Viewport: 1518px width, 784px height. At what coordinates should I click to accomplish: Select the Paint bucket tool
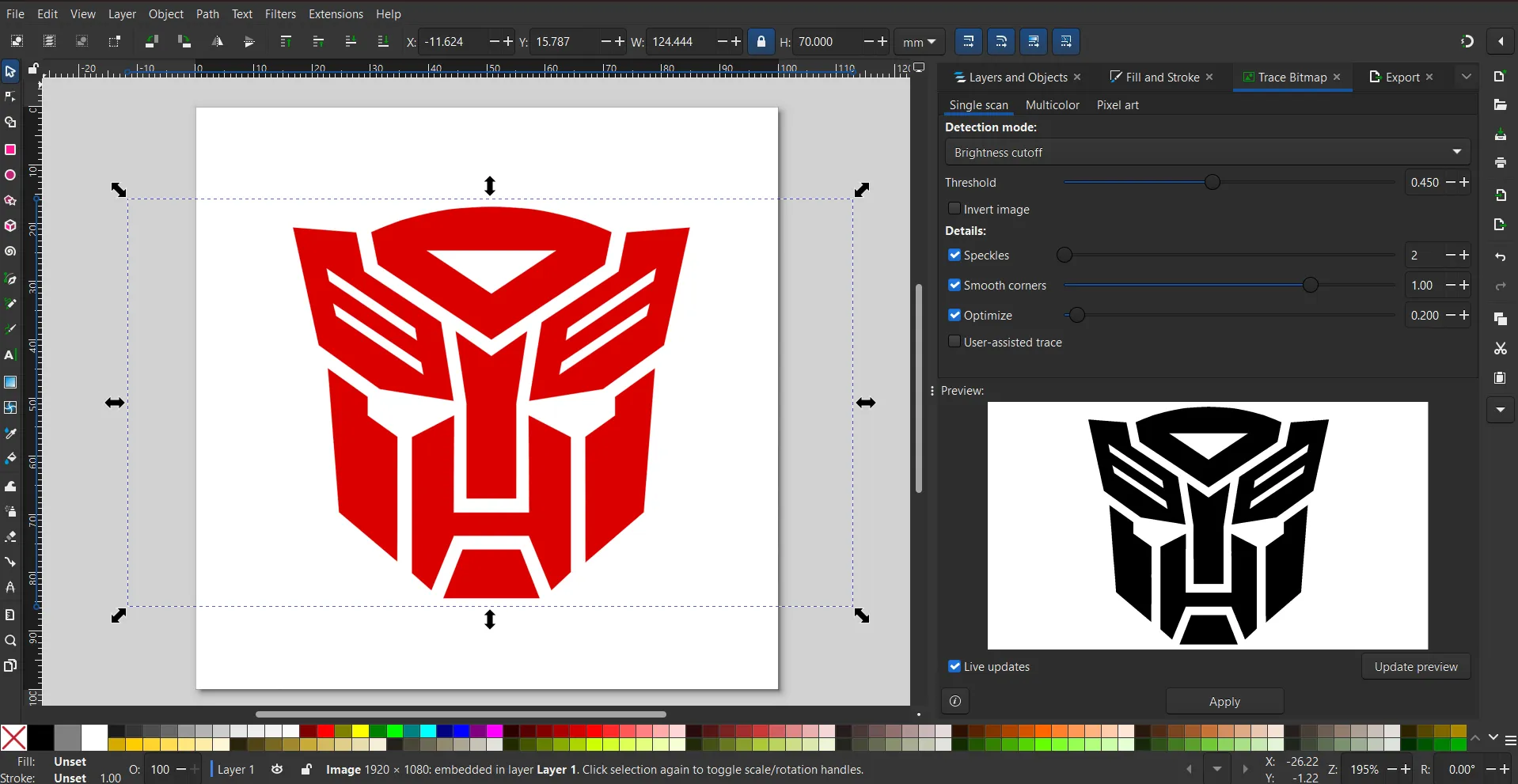pyautogui.click(x=10, y=459)
